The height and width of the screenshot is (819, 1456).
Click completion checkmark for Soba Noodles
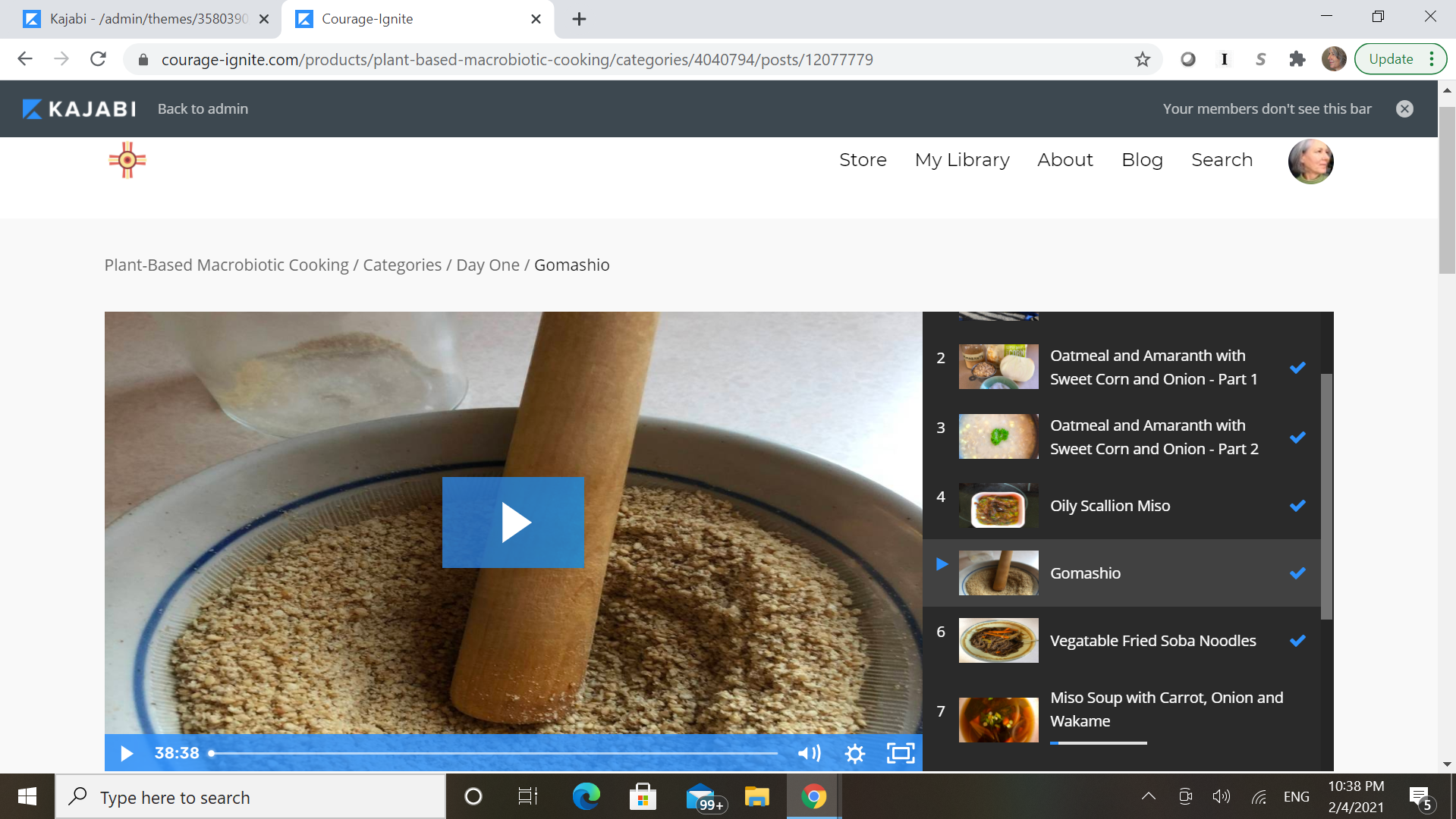pyautogui.click(x=1297, y=641)
